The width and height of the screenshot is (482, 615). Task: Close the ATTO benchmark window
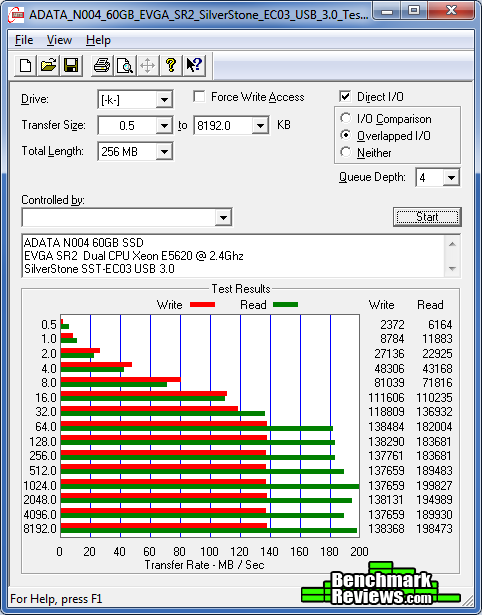tap(451, 11)
